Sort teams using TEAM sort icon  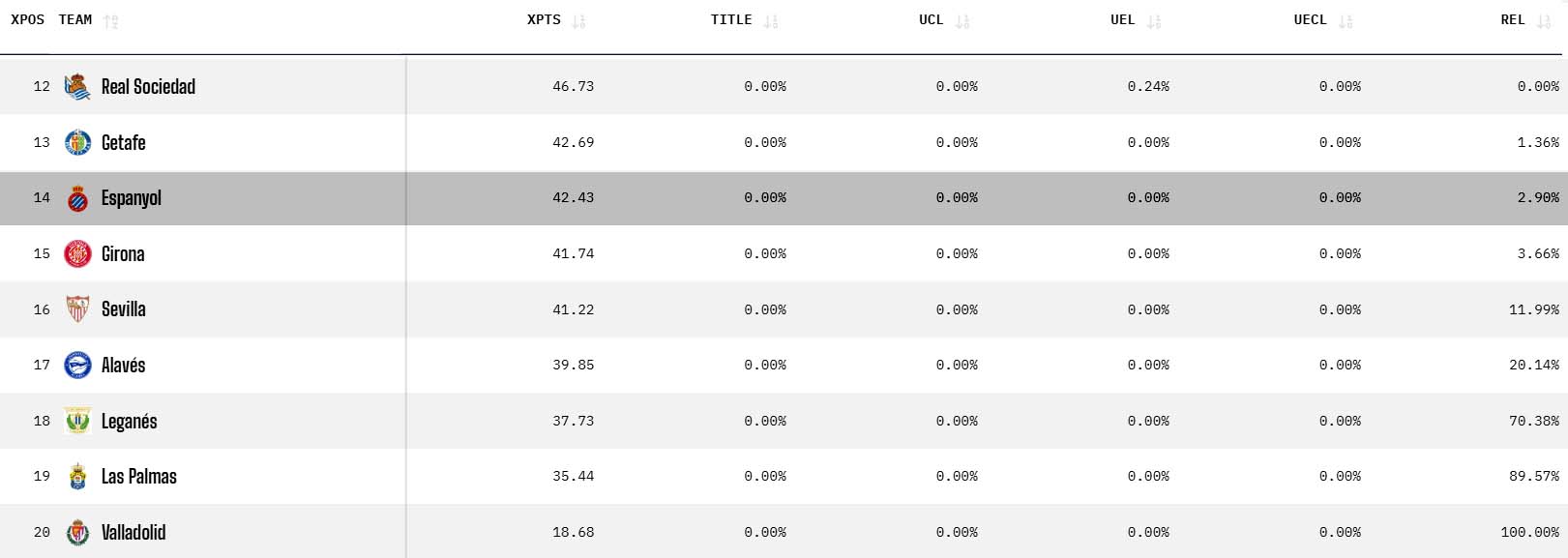(110, 21)
